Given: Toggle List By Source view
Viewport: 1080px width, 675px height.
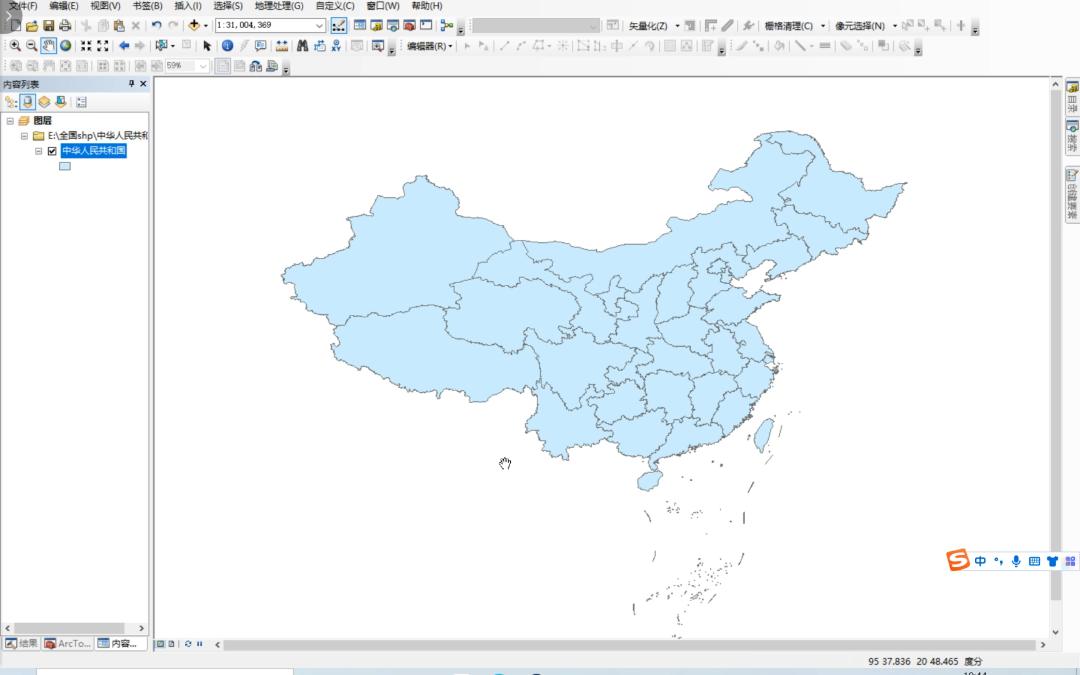Looking at the screenshot, I should pos(28,102).
